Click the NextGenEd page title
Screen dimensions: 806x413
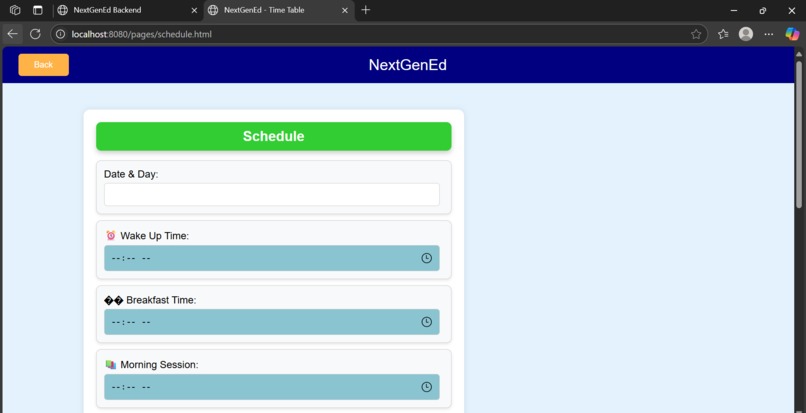click(x=408, y=65)
